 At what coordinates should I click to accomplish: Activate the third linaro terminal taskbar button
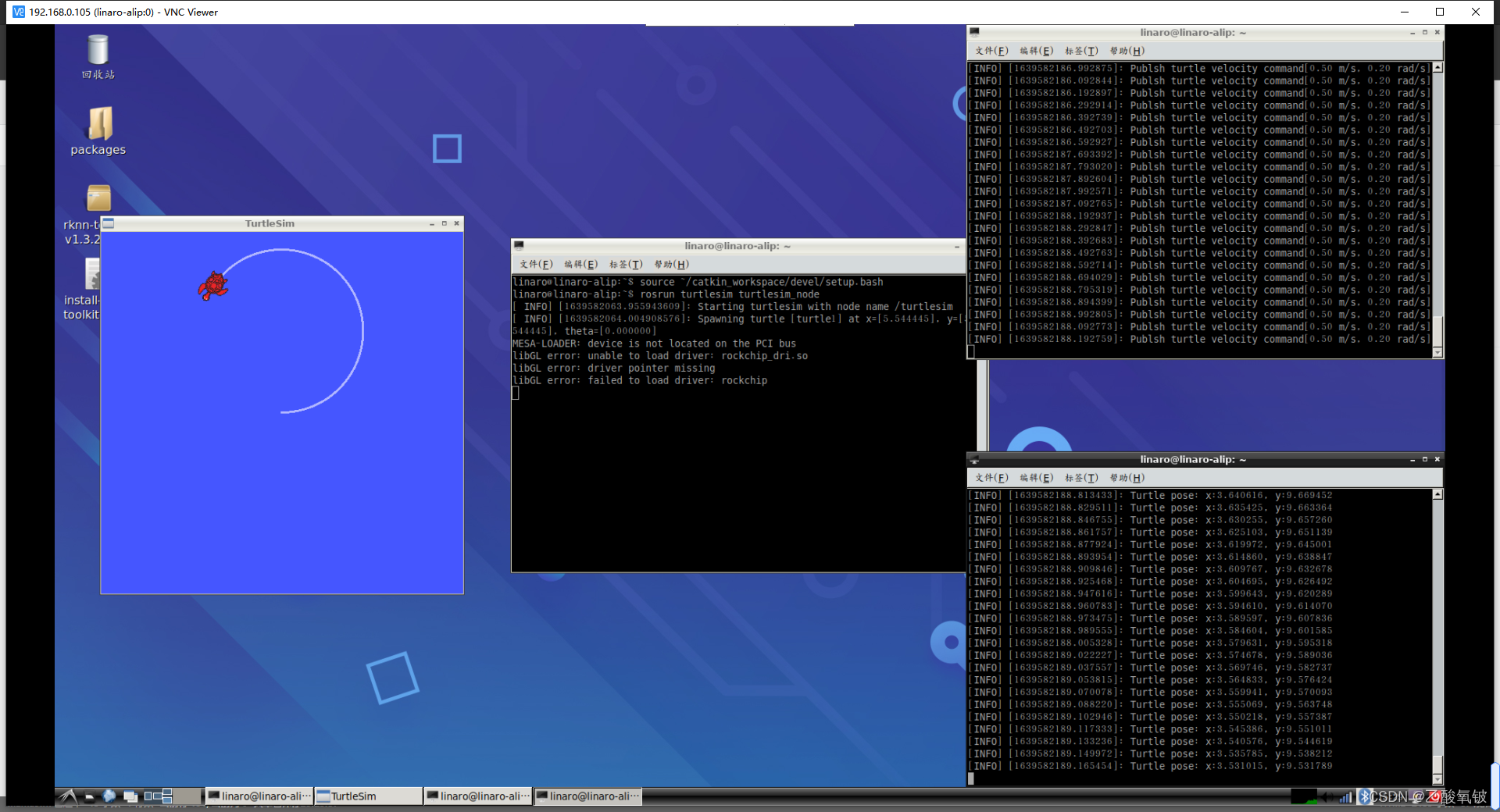[x=587, y=796]
